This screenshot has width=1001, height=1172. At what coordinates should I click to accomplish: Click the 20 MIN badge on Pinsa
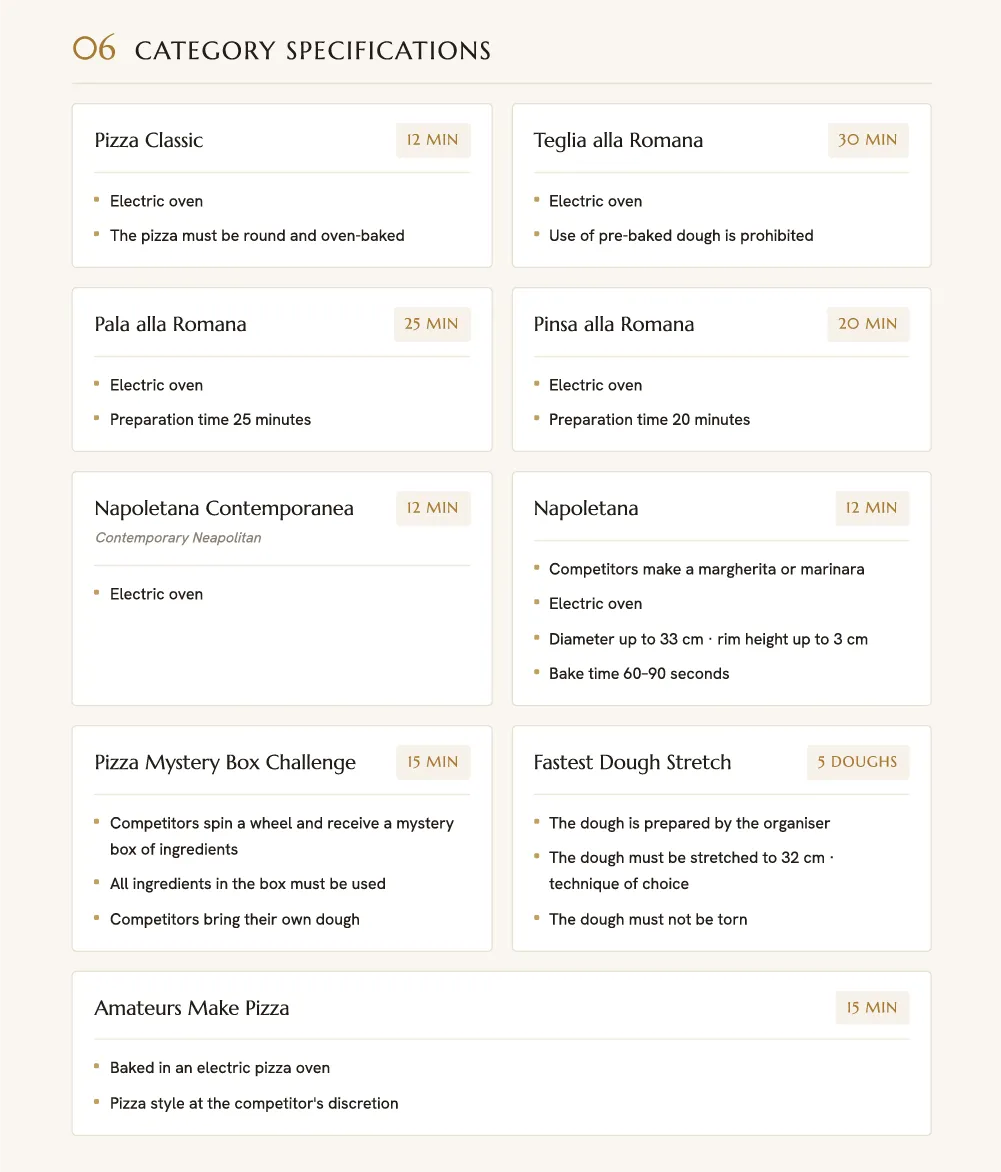coord(867,324)
